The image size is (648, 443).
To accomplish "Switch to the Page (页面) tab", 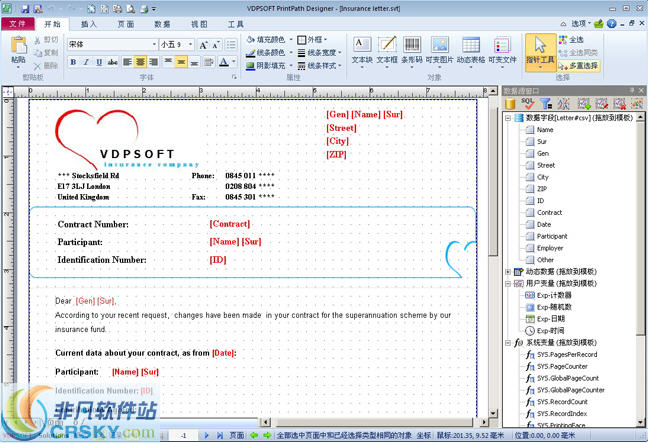I will (125, 24).
